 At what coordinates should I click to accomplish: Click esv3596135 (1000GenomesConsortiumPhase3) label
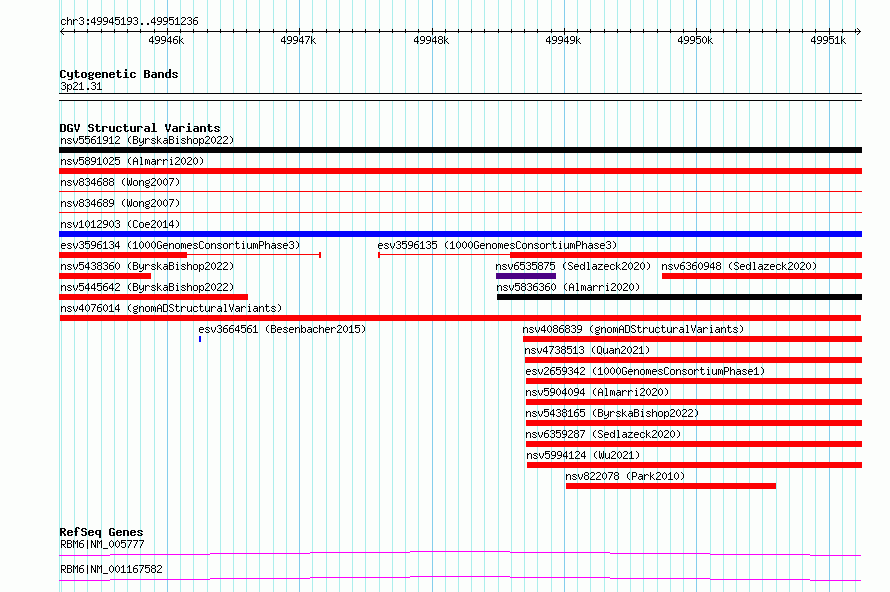[x=497, y=245]
